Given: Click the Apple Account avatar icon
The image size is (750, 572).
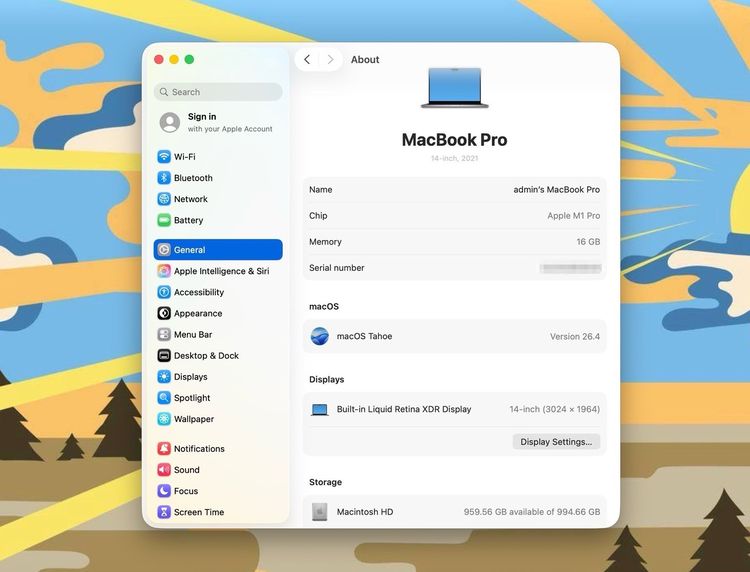Looking at the screenshot, I should pos(170,122).
